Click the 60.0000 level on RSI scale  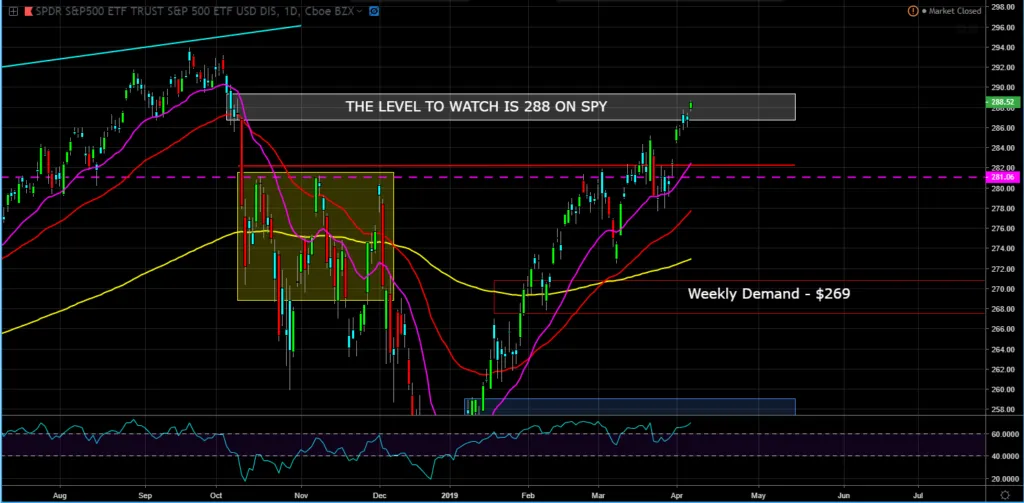pyautogui.click(x=999, y=434)
